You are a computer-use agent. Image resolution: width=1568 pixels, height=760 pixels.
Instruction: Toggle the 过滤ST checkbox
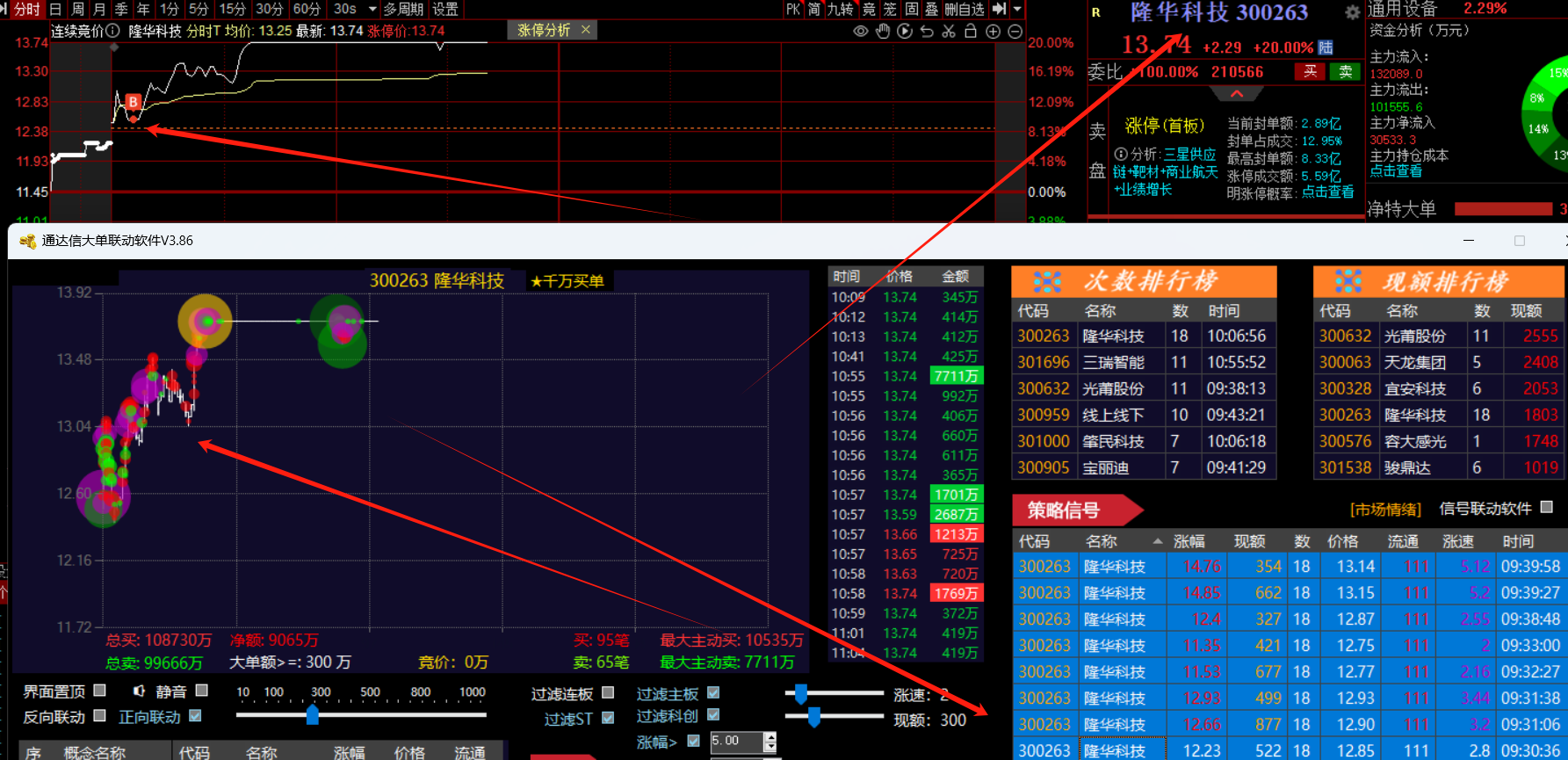click(x=608, y=718)
